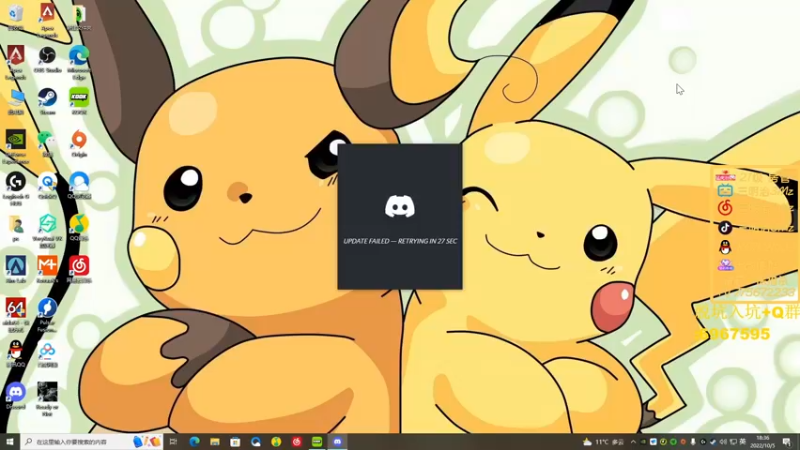This screenshot has height=450, width=800.
Task: Click the Discord logo in updater window
Action: [x=400, y=207]
